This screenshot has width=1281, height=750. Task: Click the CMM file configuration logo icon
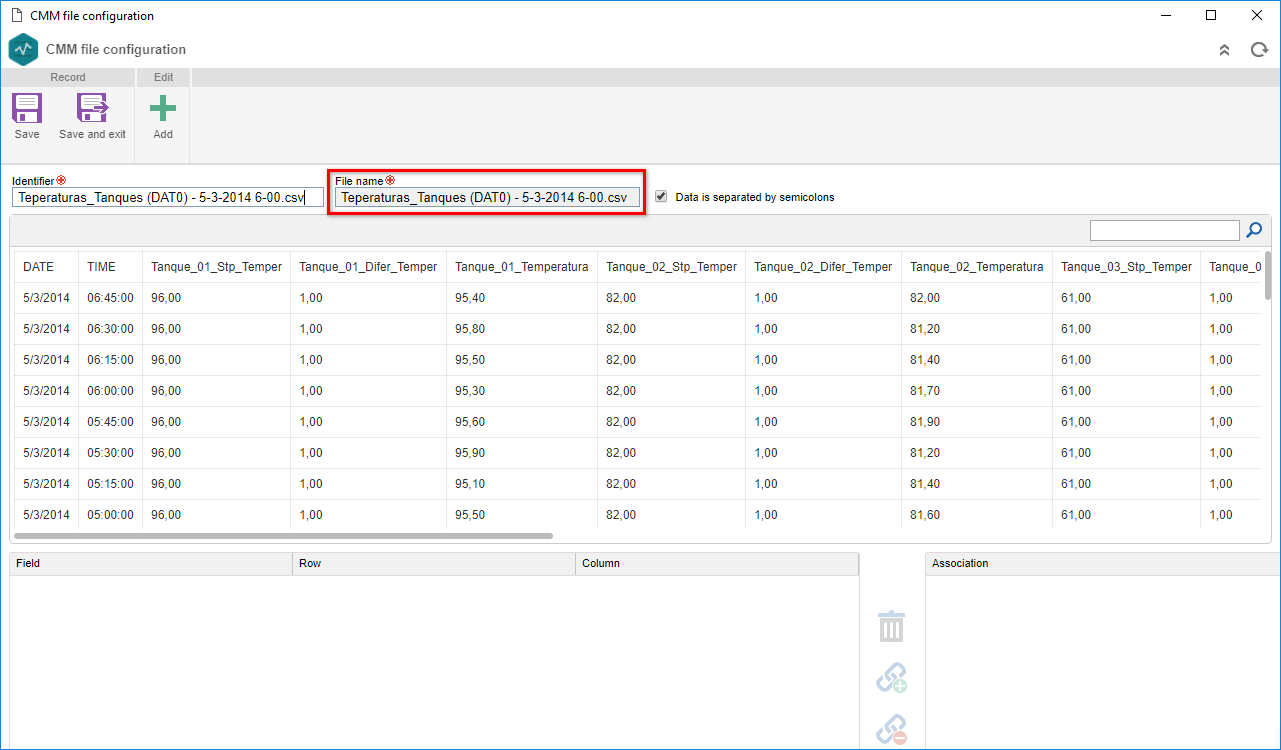click(23, 49)
